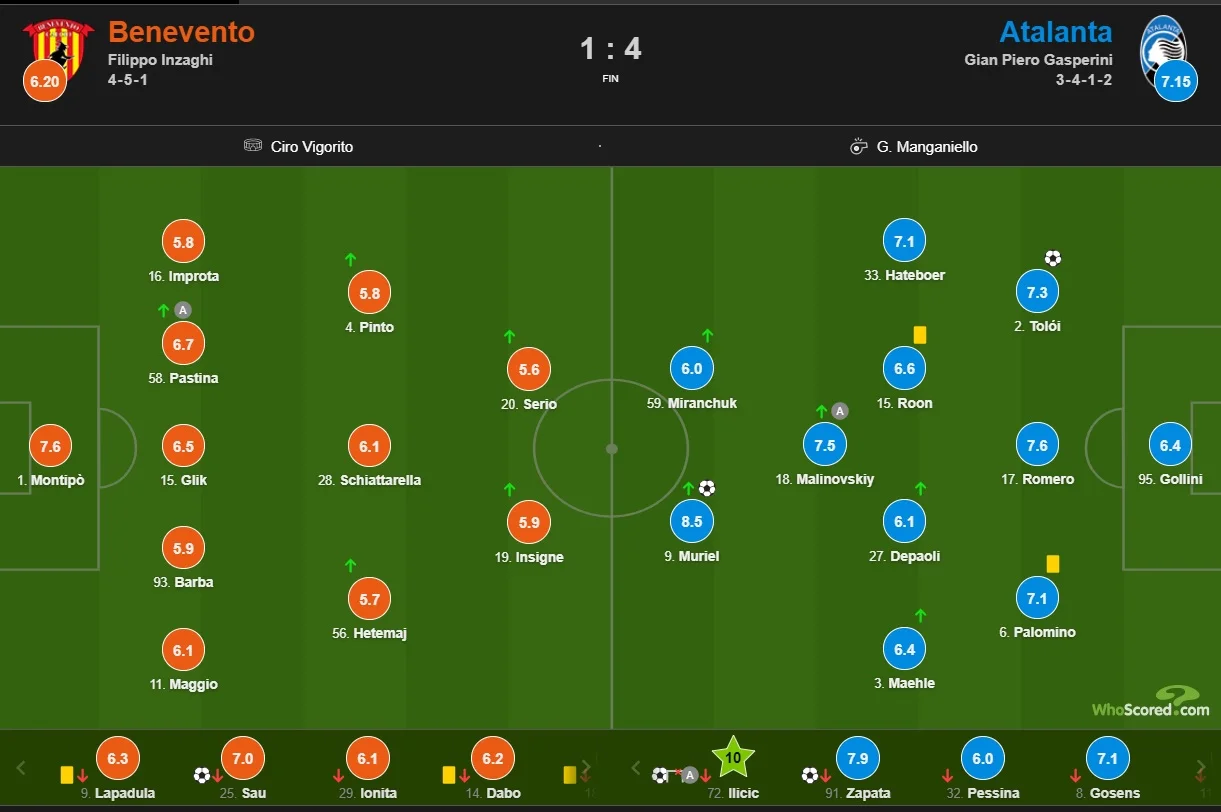Click the WhoScored.com logo
Image resolution: width=1221 pixels, height=812 pixels.
point(1150,702)
